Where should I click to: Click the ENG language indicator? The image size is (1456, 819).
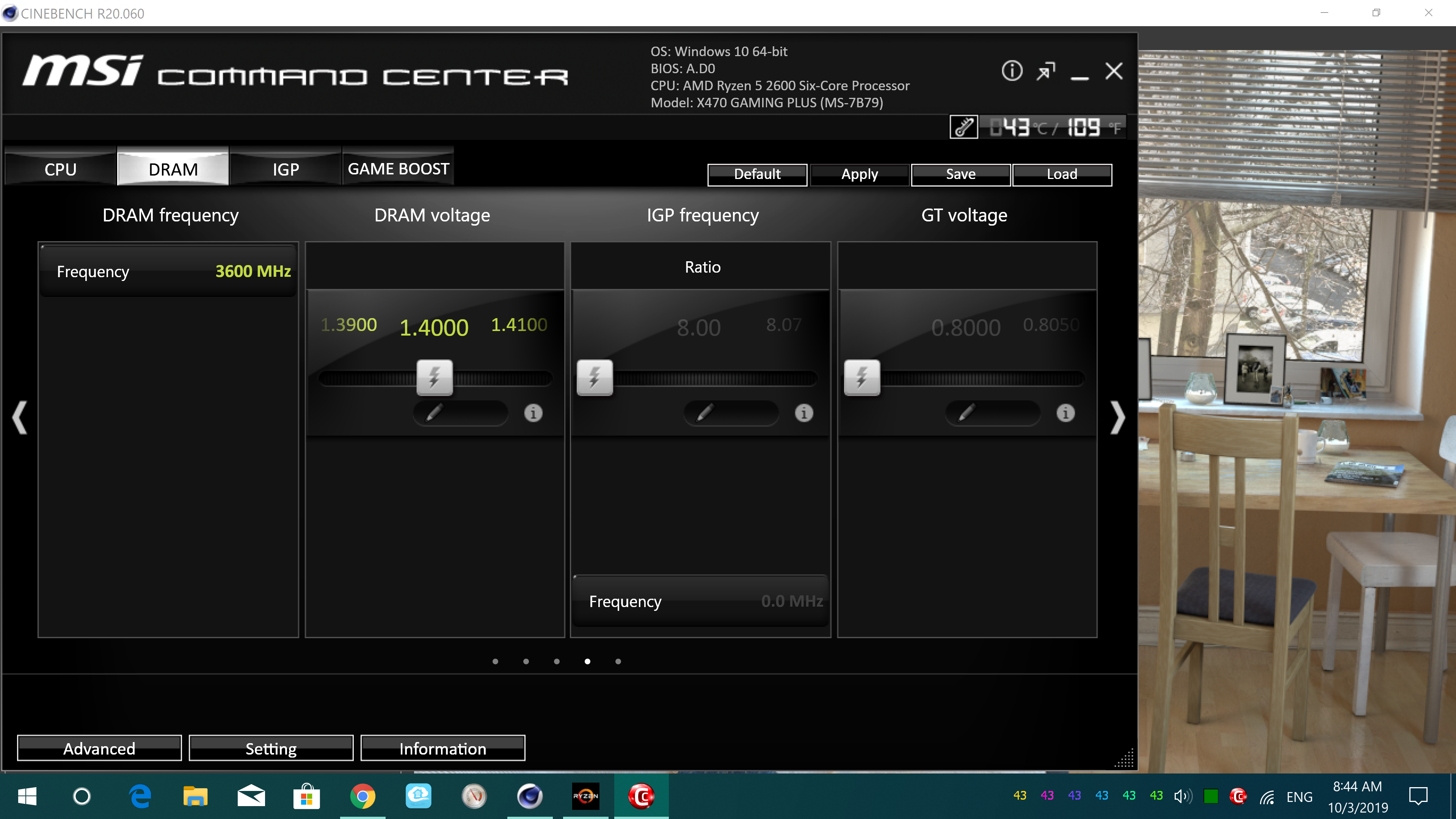(1299, 797)
